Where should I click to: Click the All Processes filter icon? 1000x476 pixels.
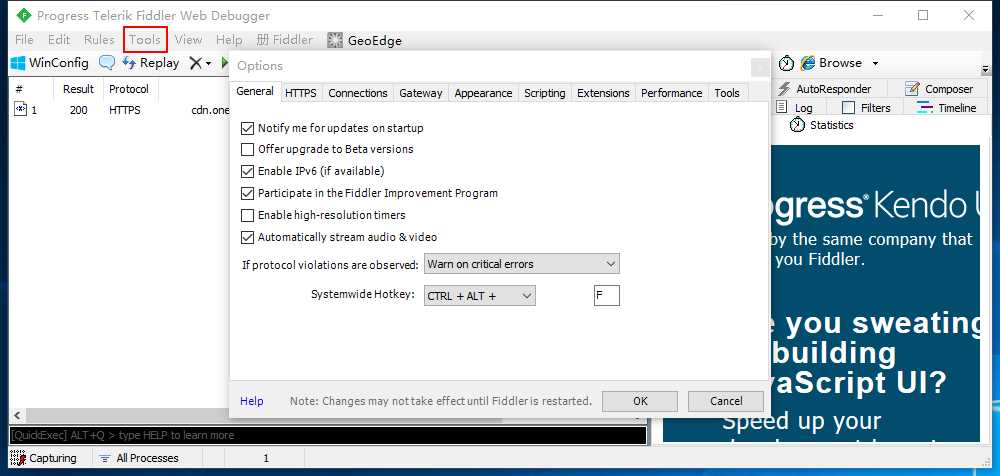[105, 458]
